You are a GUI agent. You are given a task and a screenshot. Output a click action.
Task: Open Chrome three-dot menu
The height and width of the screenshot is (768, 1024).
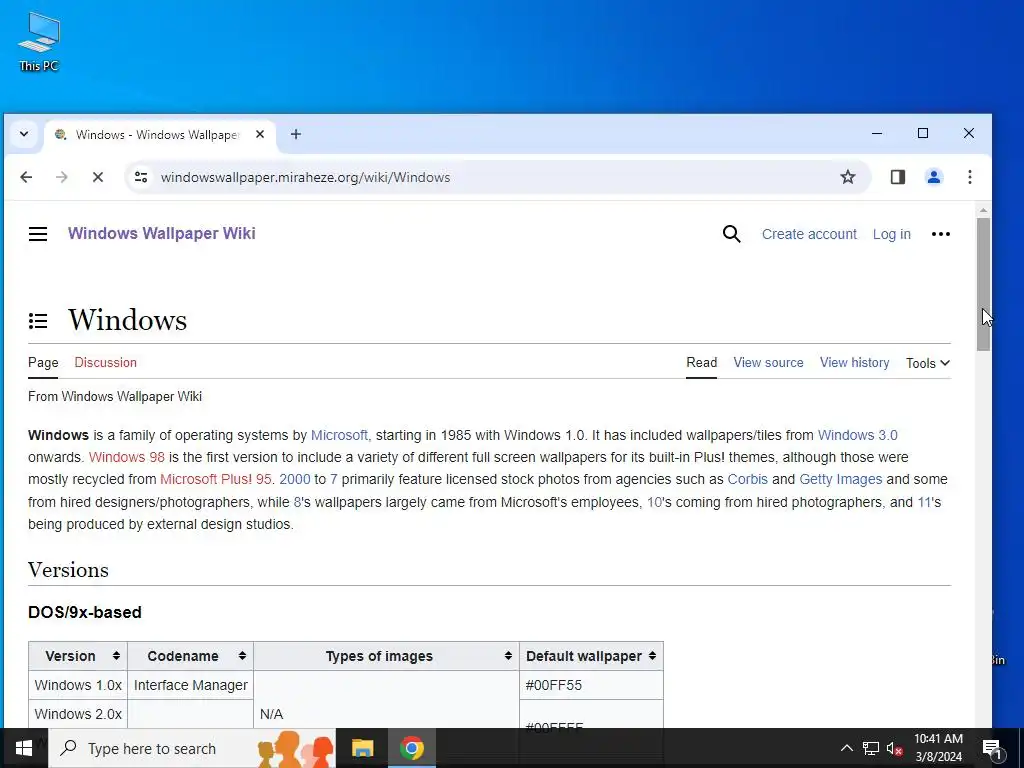(970, 177)
